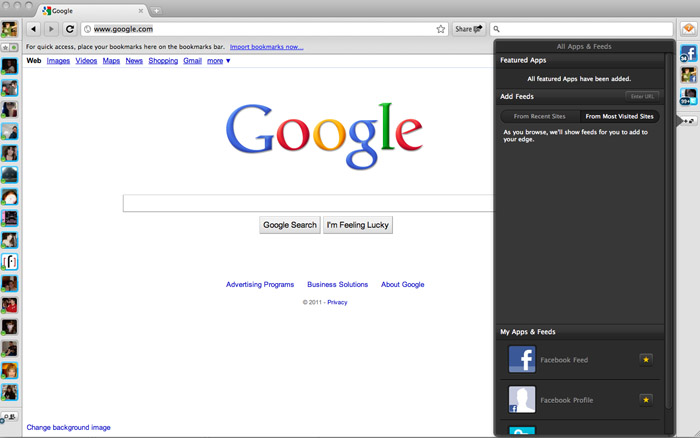Select the Google browser tab
Image resolution: width=700 pixels, height=438 pixels.
[x=92, y=11]
